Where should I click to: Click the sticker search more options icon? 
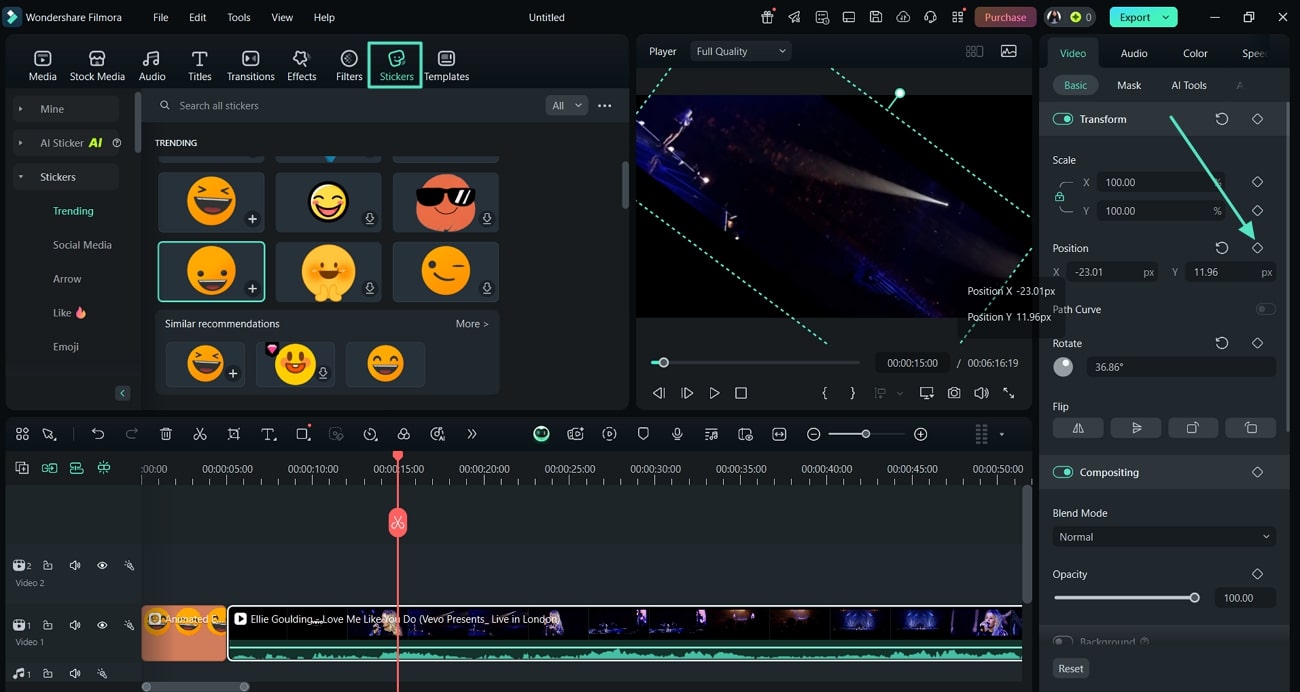pos(604,105)
